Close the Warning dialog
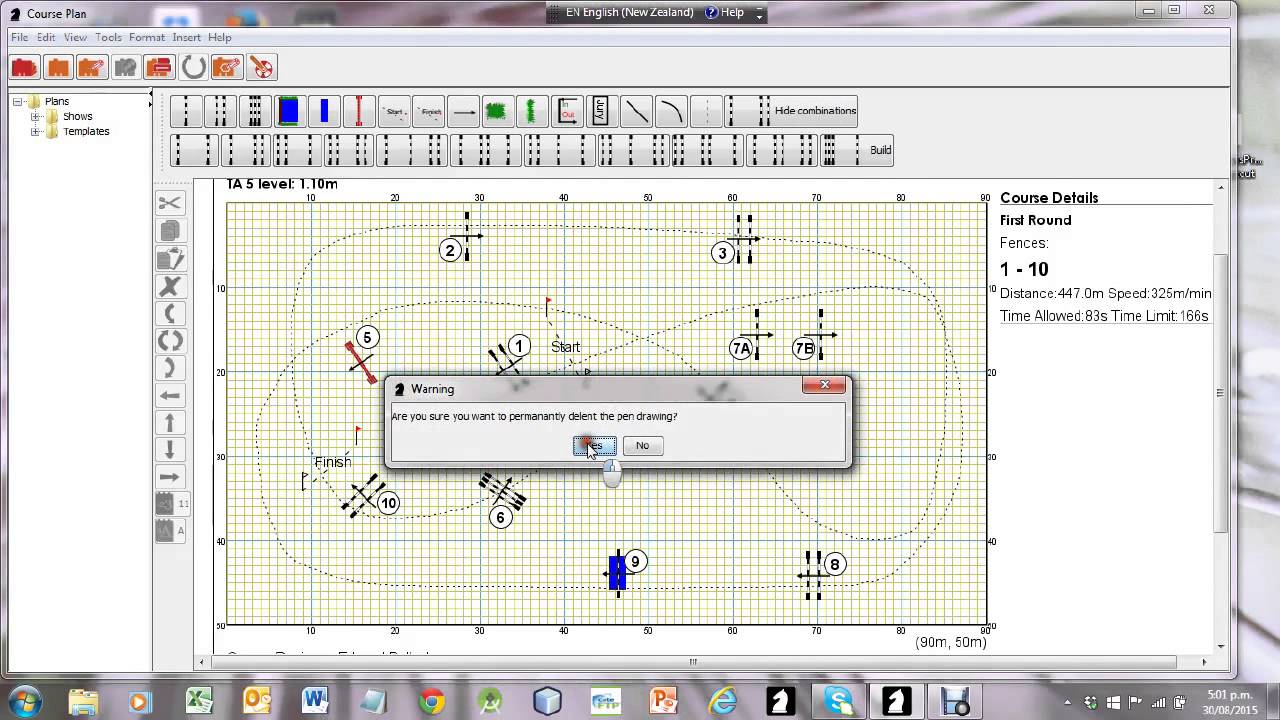 tap(824, 385)
